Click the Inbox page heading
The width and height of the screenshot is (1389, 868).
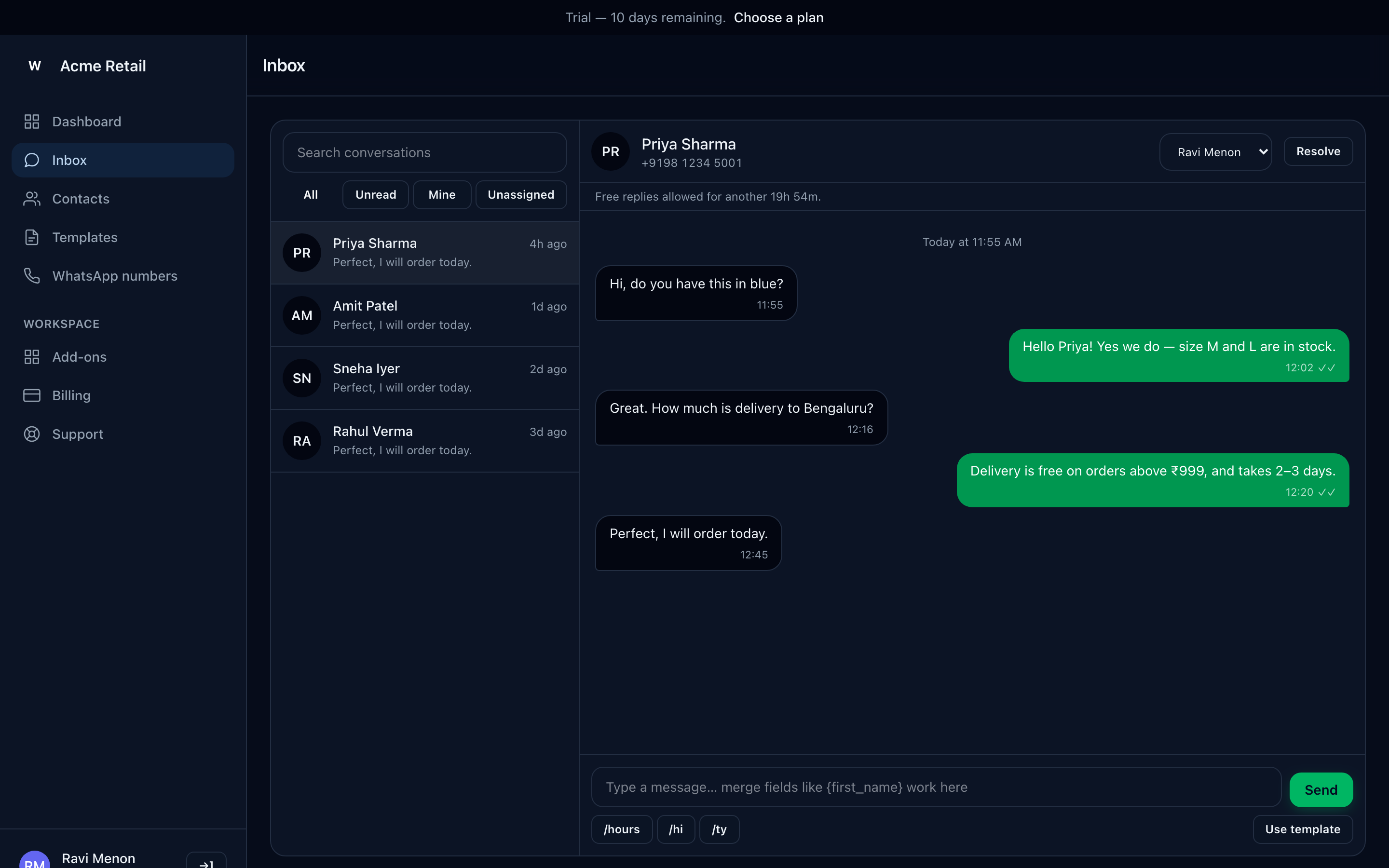pyautogui.click(x=284, y=66)
